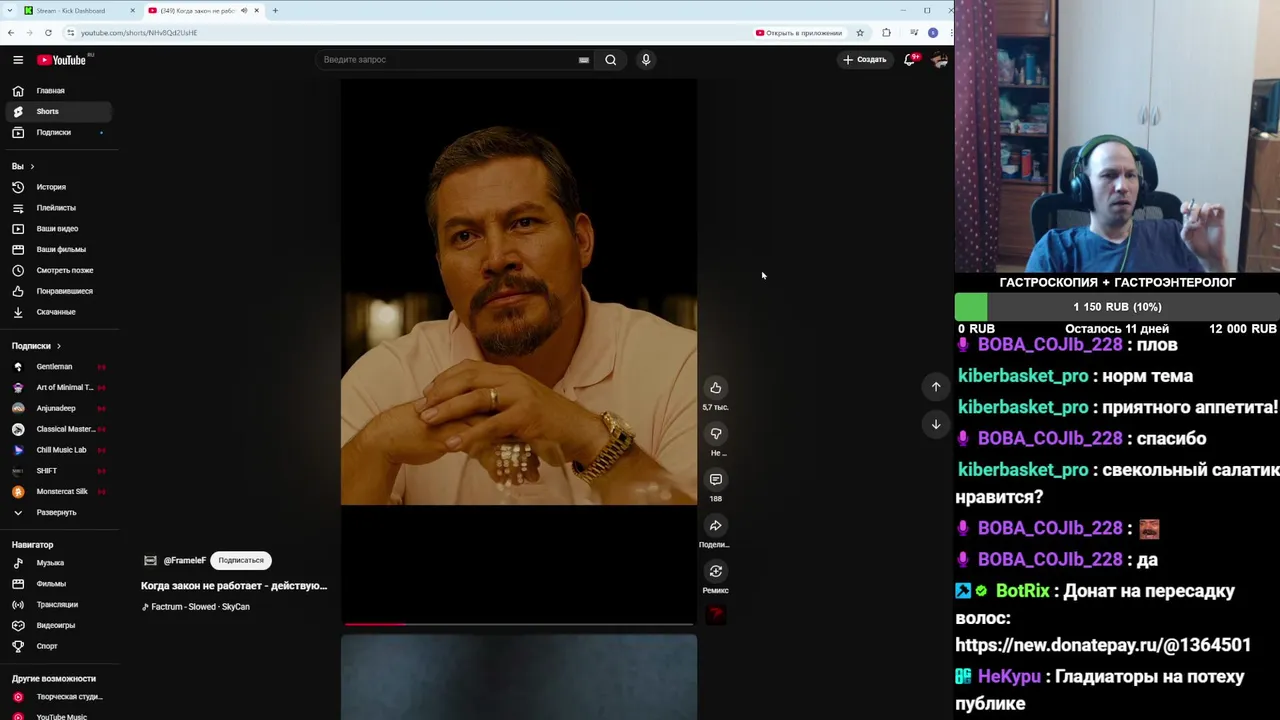
Task: Open the account avatar menu
Action: [939, 60]
